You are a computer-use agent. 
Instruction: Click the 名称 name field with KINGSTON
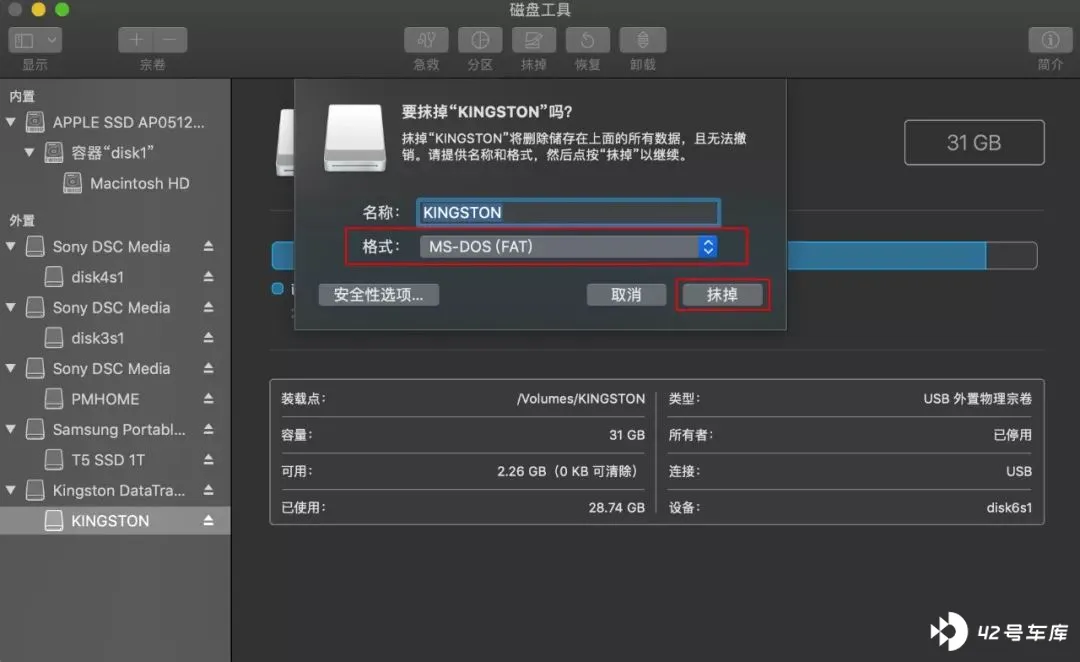pyautogui.click(x=568, y=212)
